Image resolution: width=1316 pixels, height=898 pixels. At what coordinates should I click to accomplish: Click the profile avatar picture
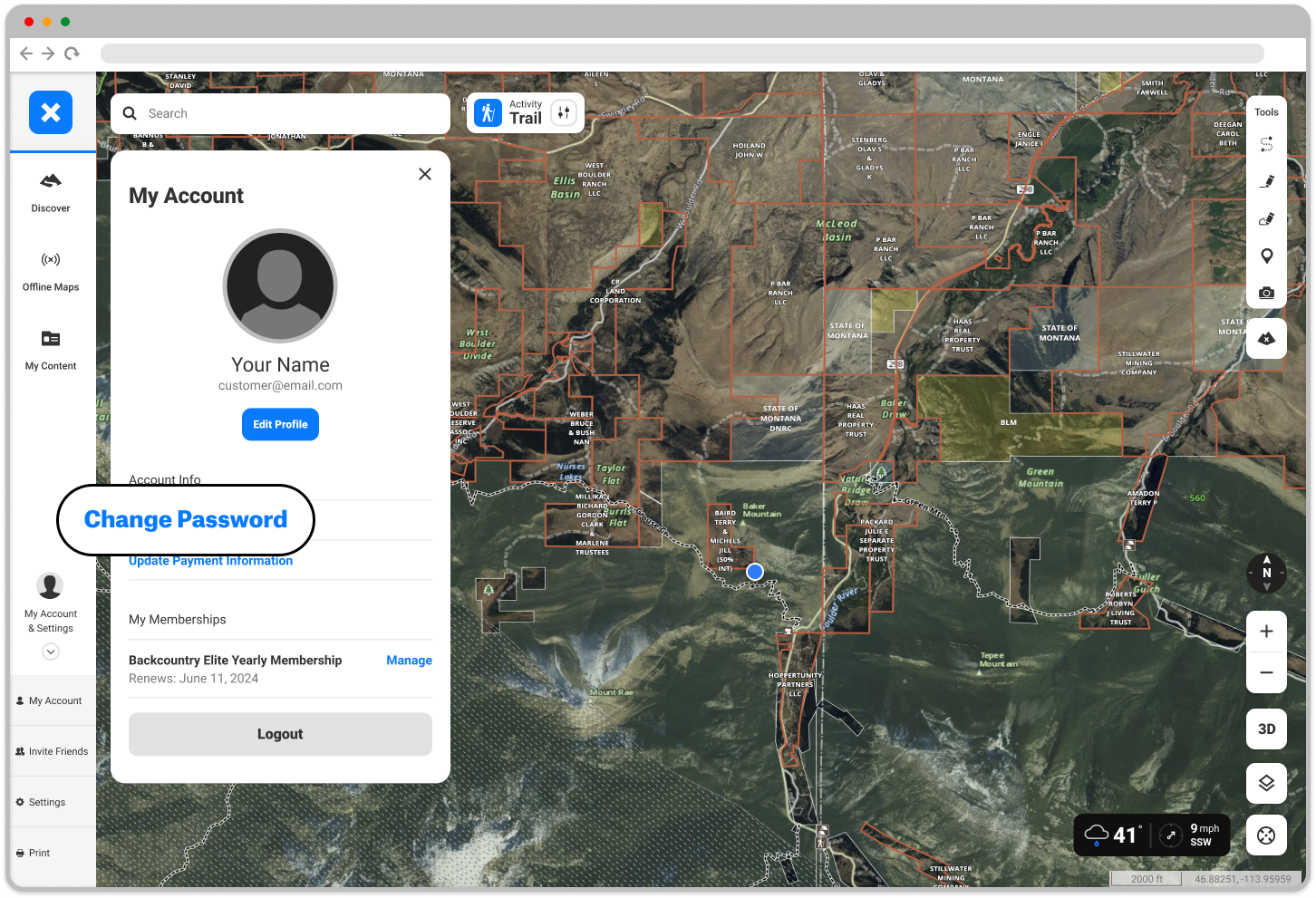[x=280, y=285]
